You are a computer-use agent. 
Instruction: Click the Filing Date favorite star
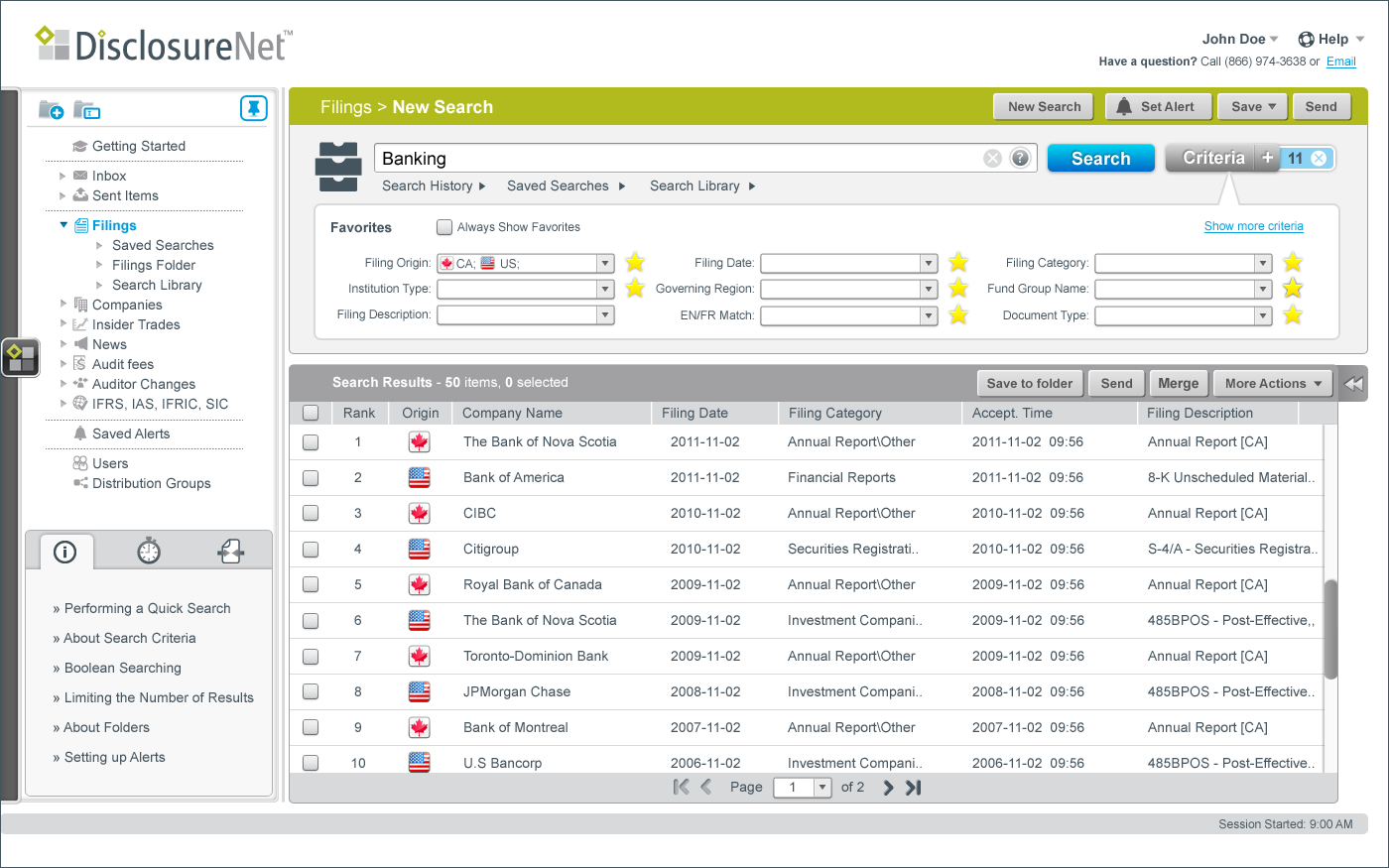click(x=958, y=263)
